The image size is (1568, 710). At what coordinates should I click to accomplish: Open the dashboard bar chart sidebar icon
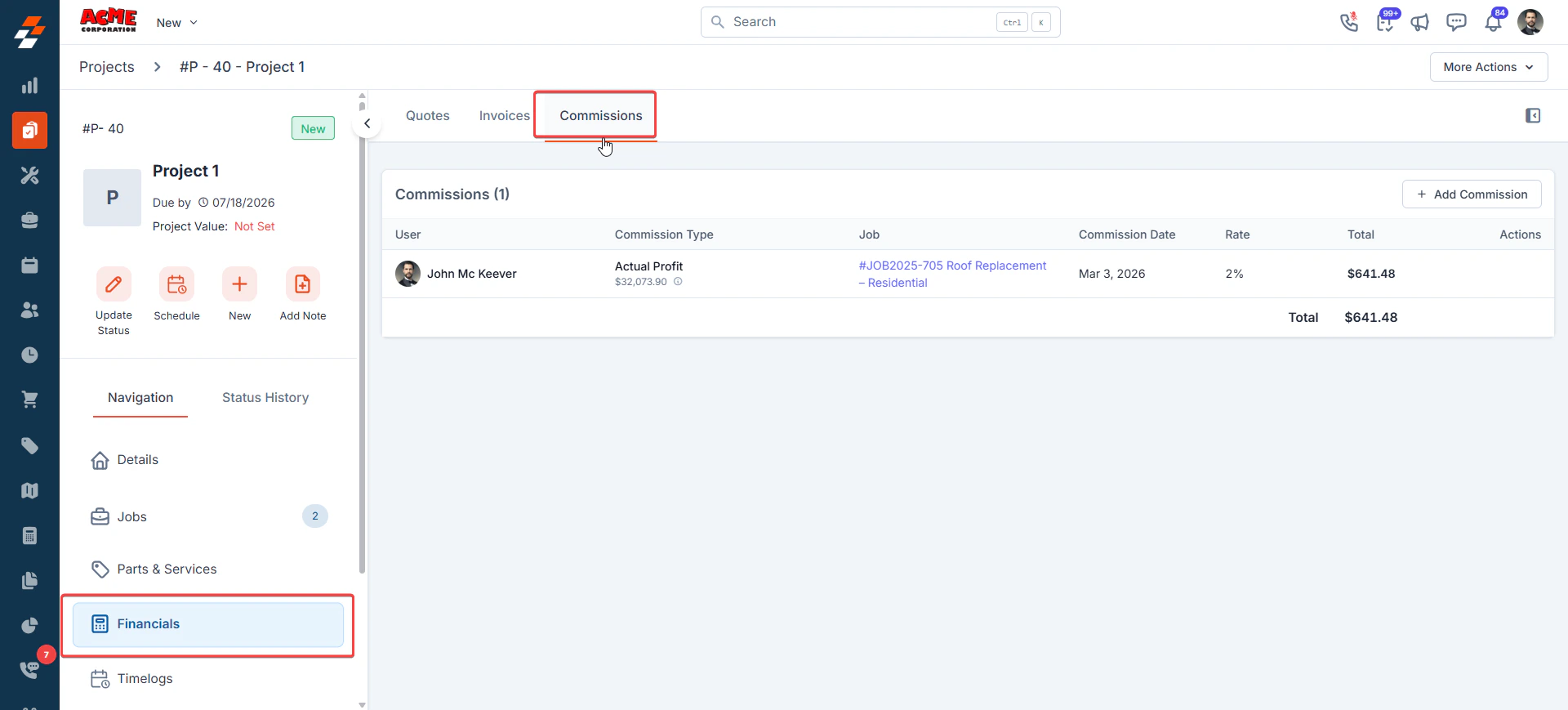point(29,86)
